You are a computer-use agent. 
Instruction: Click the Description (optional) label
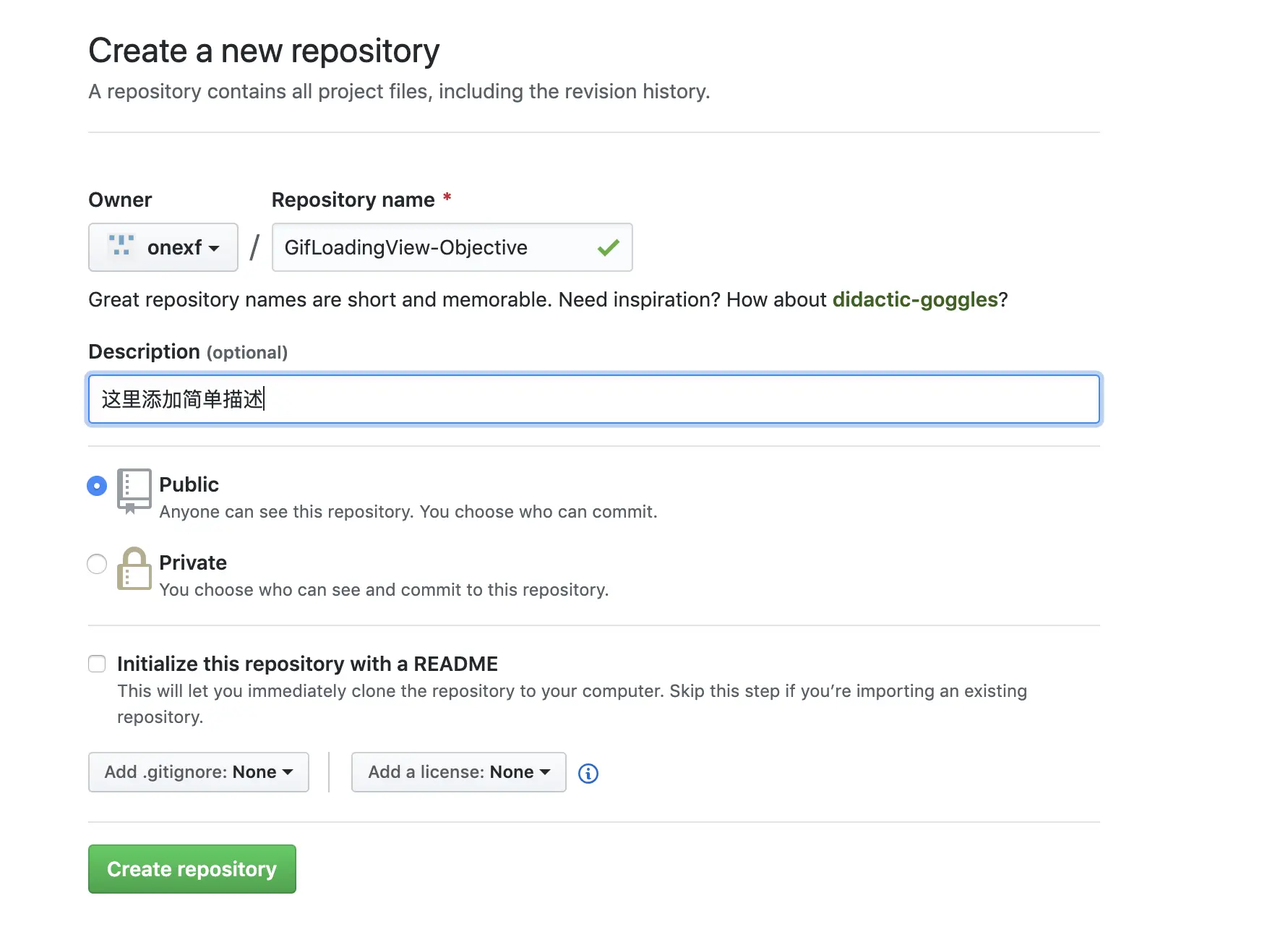188,352
